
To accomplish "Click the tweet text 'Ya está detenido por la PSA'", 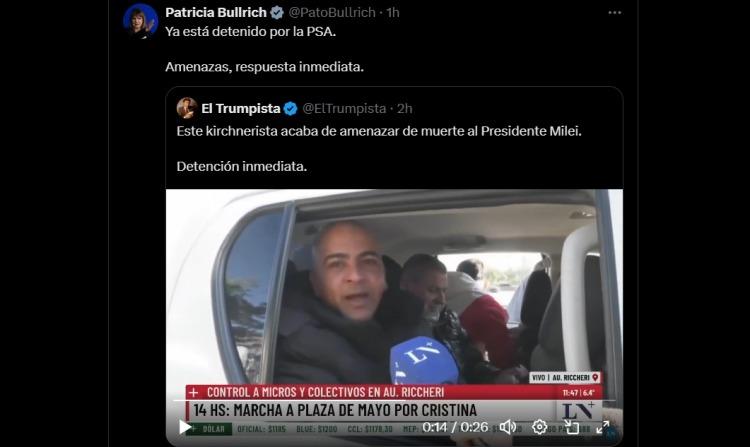I will 251,32.
